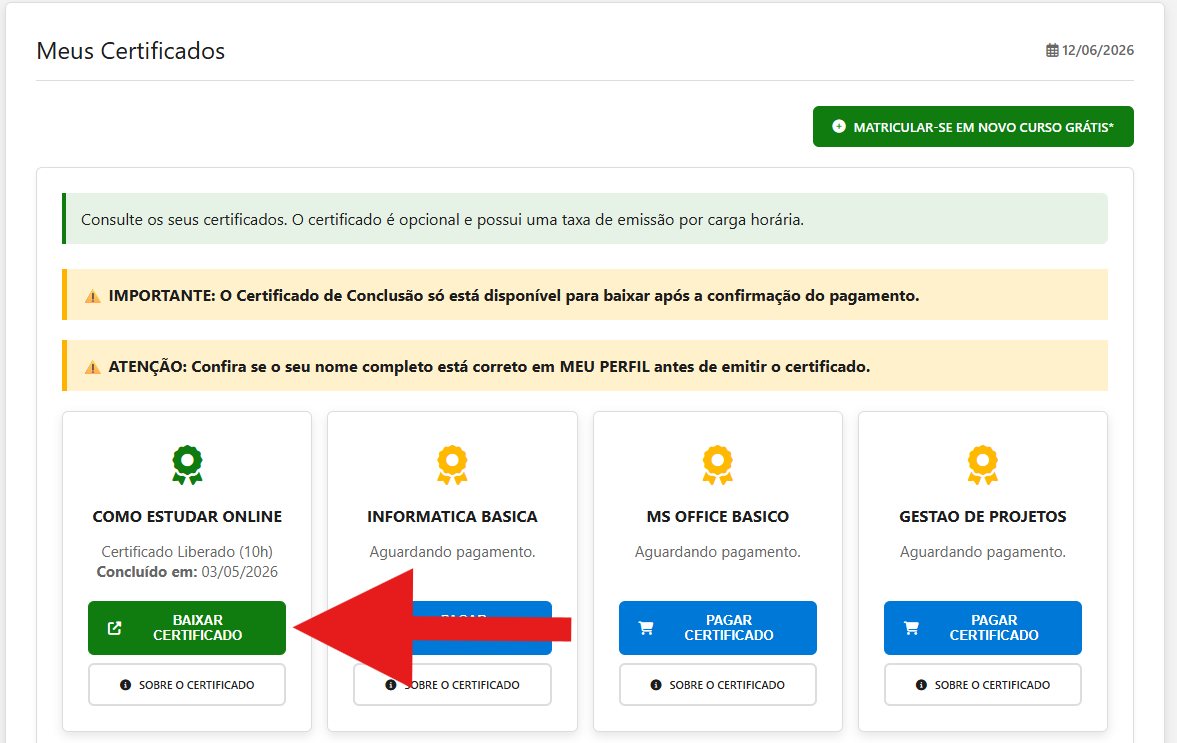1177x743 pixels.
Task: Click the yellow award ribbon for MS Office Basico
Action: click(718, 465)
